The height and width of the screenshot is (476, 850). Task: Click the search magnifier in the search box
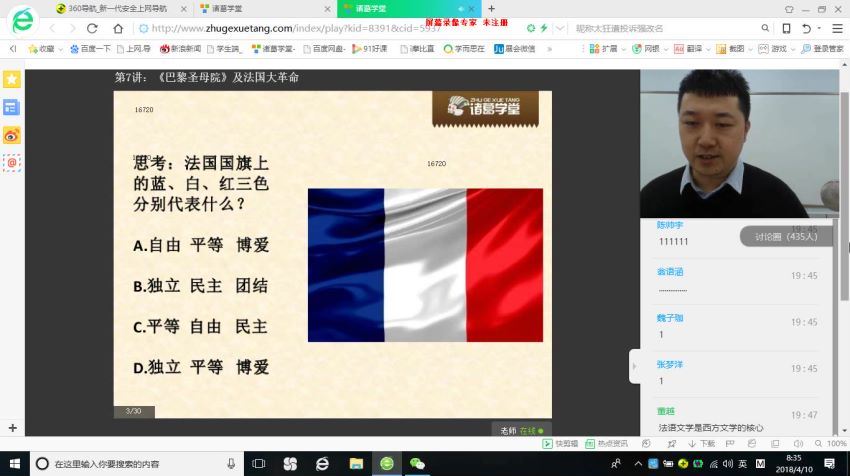(x=765, y=28)
